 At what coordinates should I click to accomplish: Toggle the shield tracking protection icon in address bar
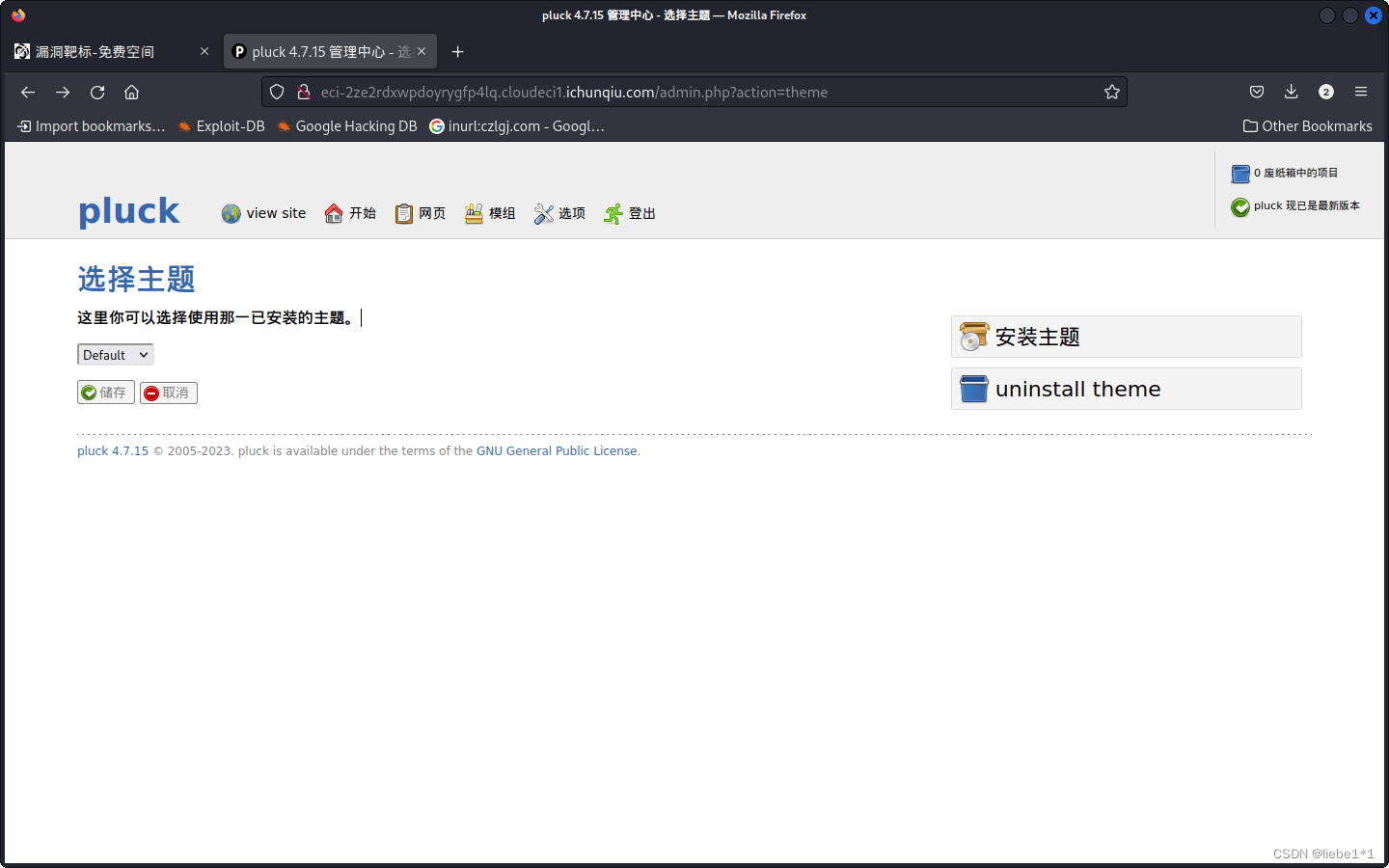[277, 92]
